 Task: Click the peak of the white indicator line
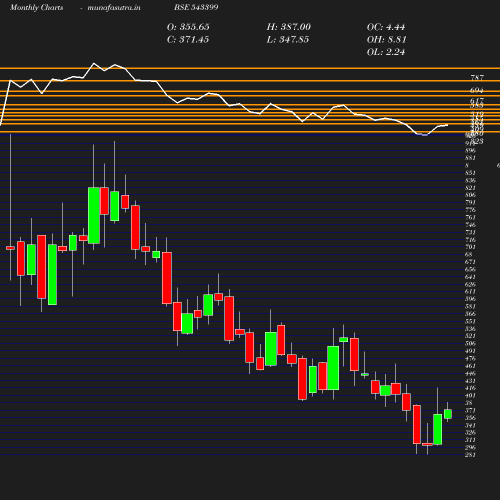[94, 63]
